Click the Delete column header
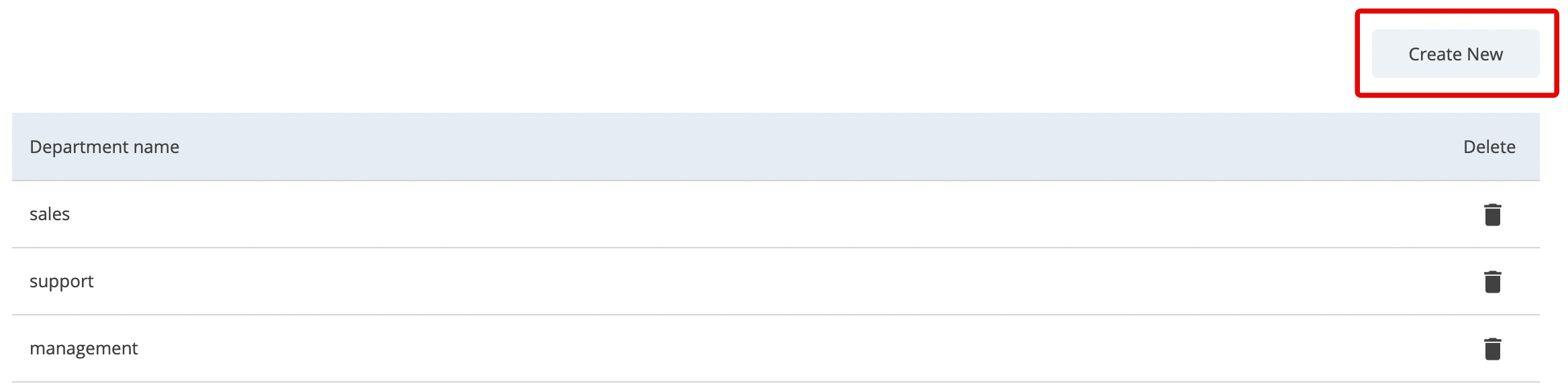This screenshot has width=1568, height=392. click(x=1489, y=147)
